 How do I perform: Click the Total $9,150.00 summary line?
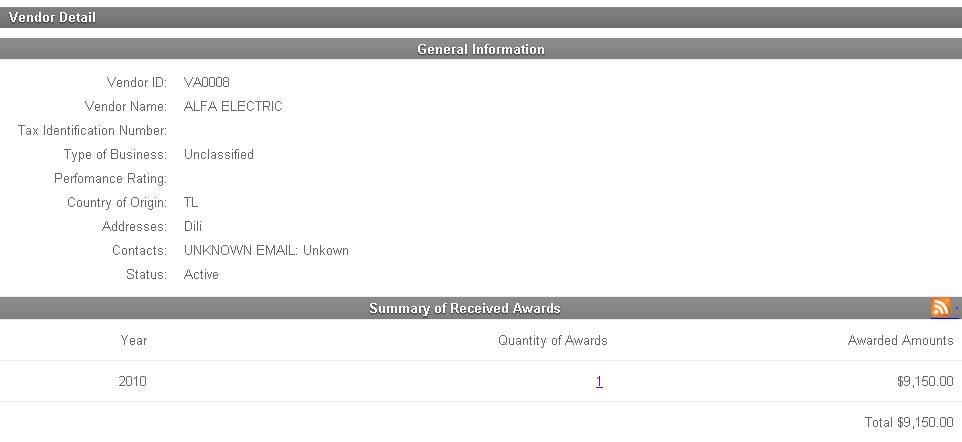(x=901, y=423)
